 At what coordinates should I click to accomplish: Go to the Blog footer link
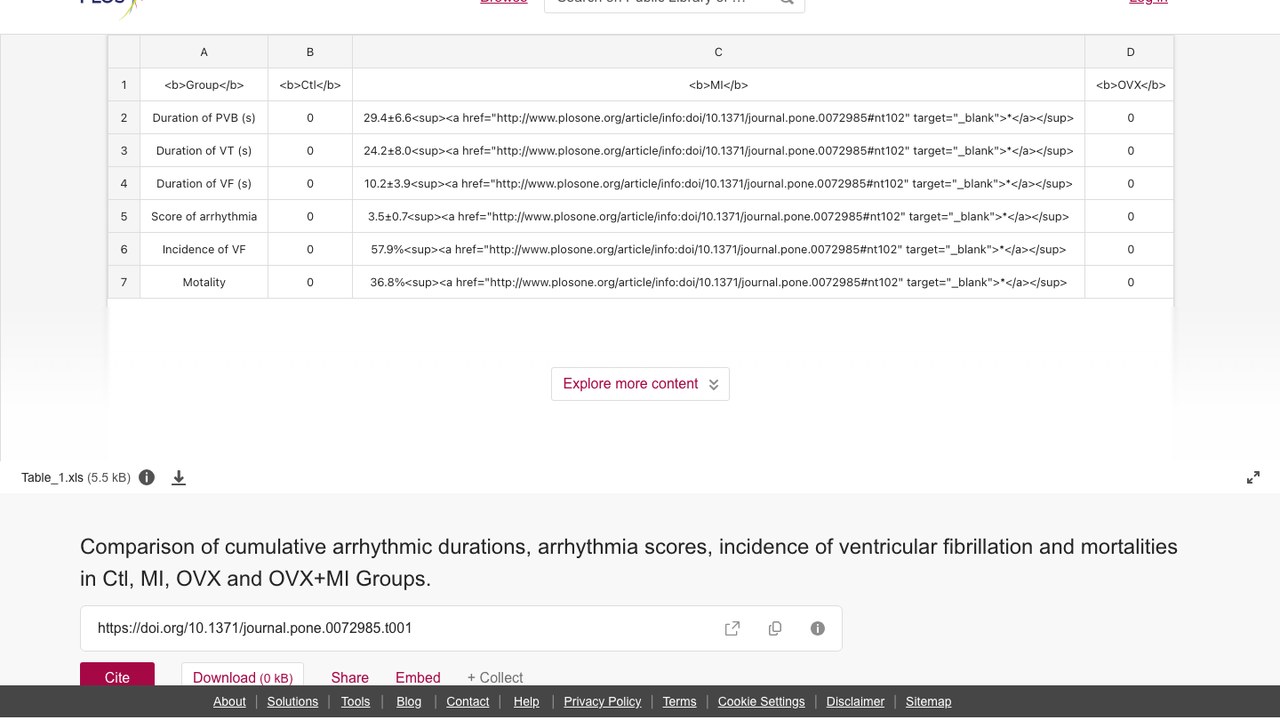(x=409, y=701)
